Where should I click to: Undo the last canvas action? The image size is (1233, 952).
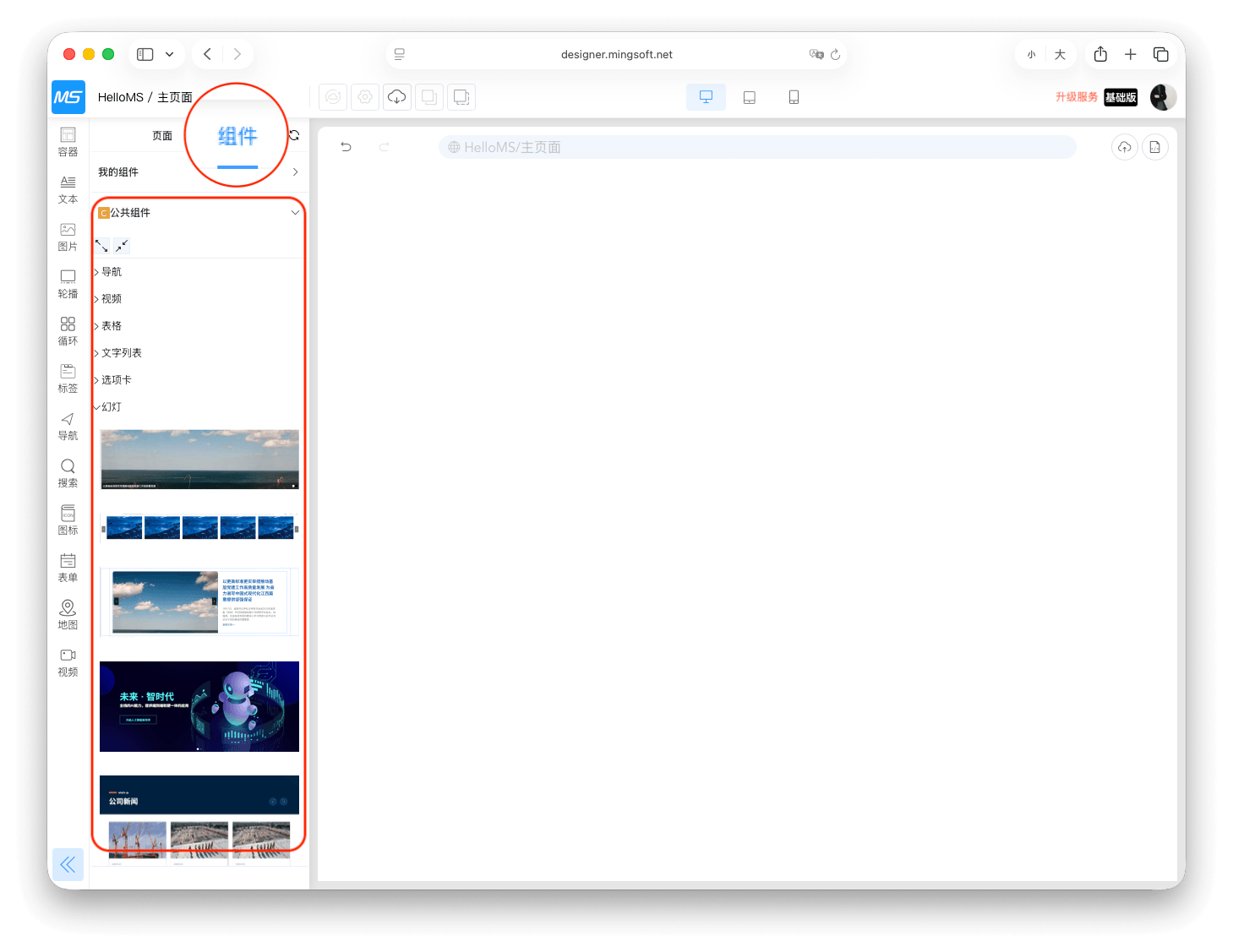346,147
